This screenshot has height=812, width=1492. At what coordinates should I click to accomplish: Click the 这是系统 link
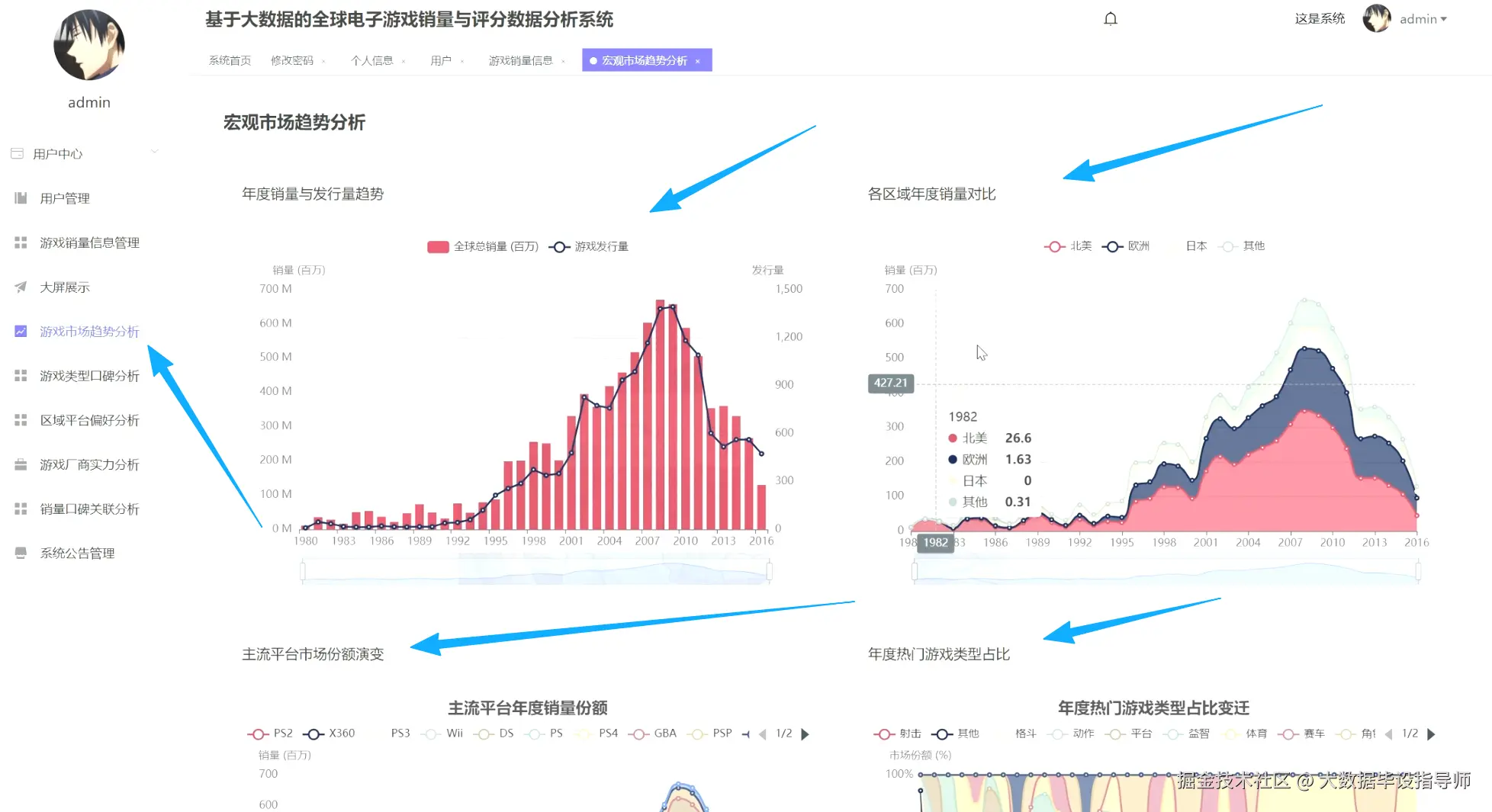point(1320,18)
